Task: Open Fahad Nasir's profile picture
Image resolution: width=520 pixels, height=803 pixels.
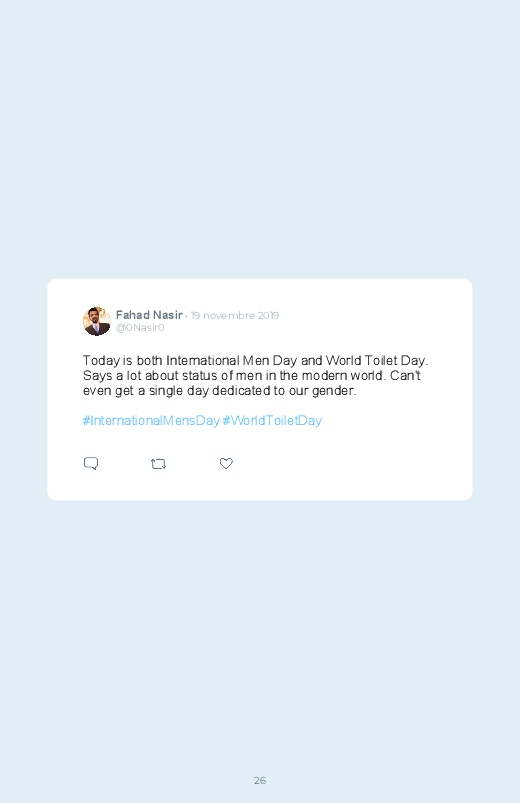Action: point(97,321)
